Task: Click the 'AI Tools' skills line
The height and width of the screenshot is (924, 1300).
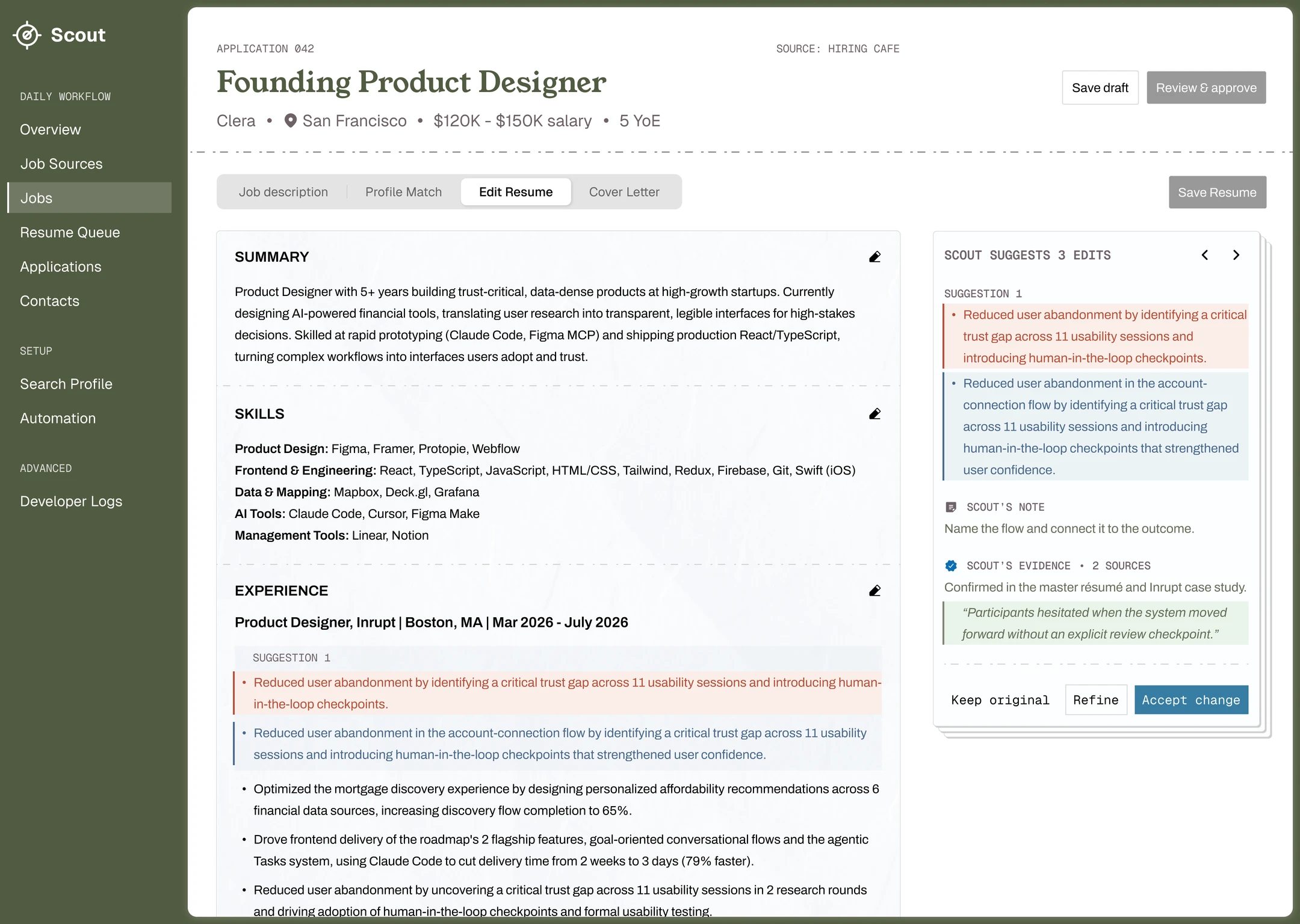Action: coord(357,514)
